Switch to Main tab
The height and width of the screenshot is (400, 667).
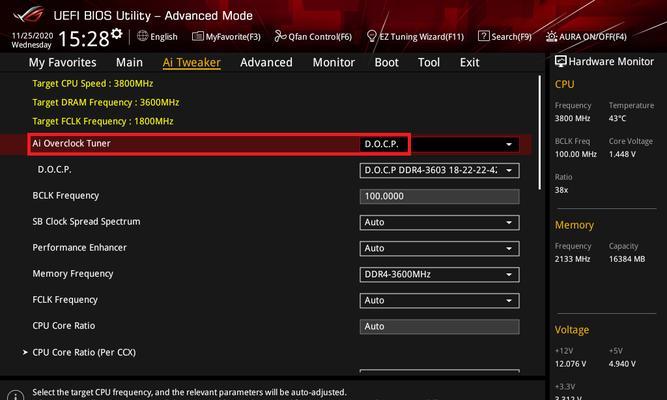pyautogui.click(x=129, y=63)
